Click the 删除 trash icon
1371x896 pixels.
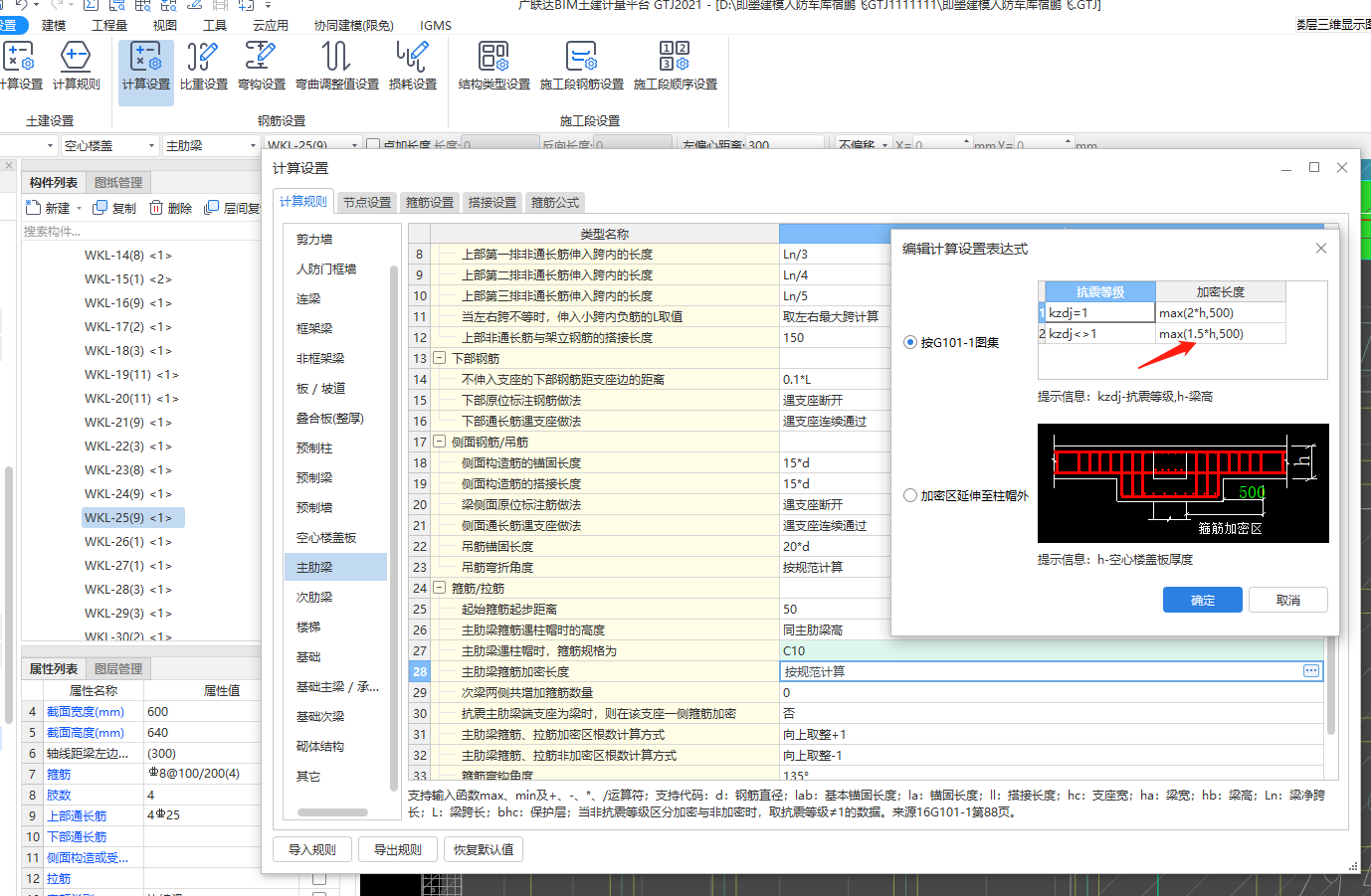[156, 208]
